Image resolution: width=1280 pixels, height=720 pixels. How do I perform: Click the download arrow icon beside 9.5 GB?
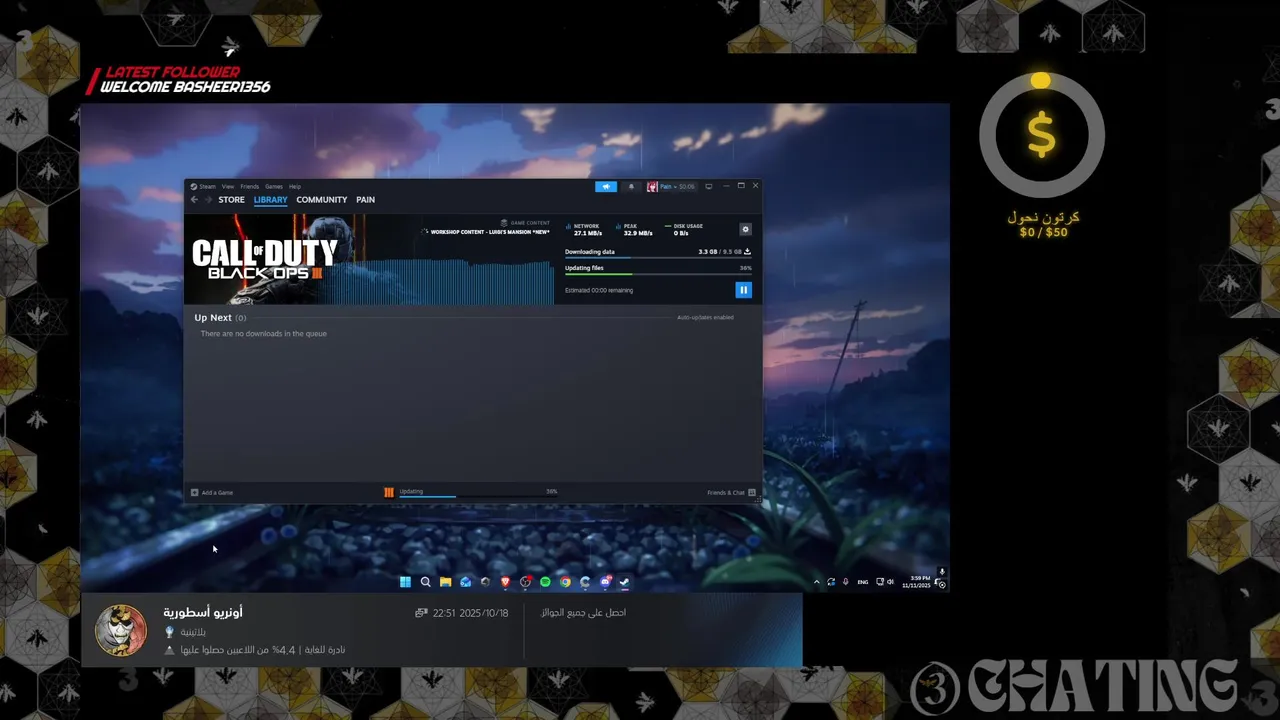coord(747,252)
